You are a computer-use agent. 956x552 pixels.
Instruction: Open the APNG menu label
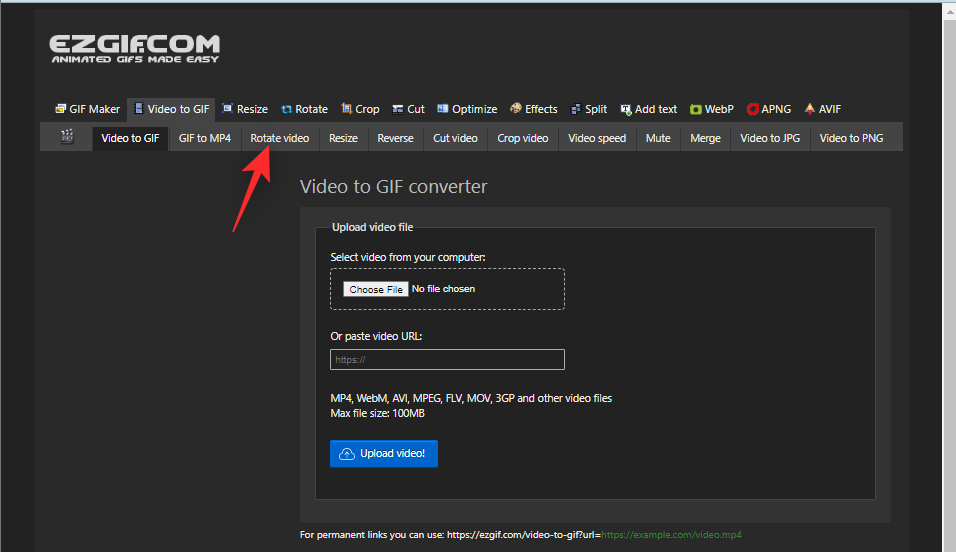776,109
